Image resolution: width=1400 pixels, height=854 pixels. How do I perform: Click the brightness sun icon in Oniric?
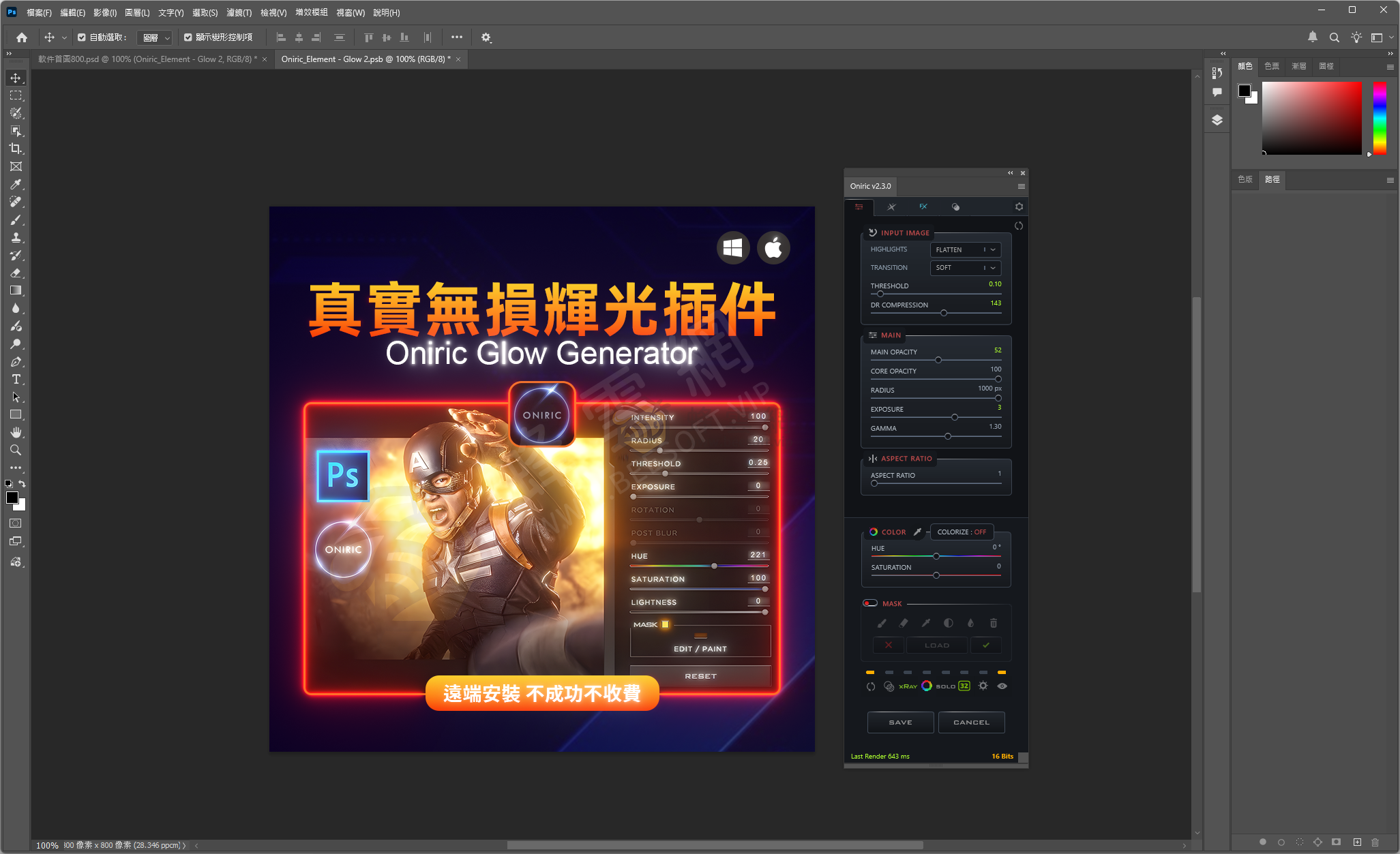point(983,686)
